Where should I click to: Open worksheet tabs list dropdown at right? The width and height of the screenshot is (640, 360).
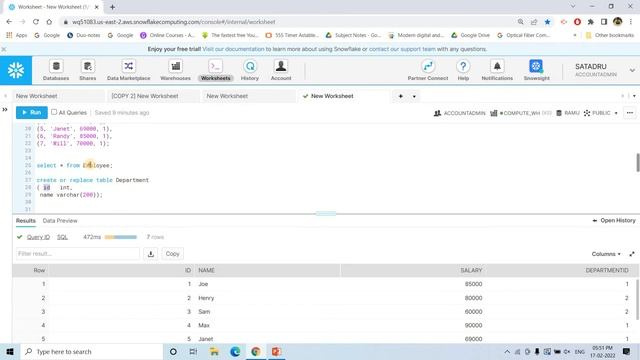634,96
